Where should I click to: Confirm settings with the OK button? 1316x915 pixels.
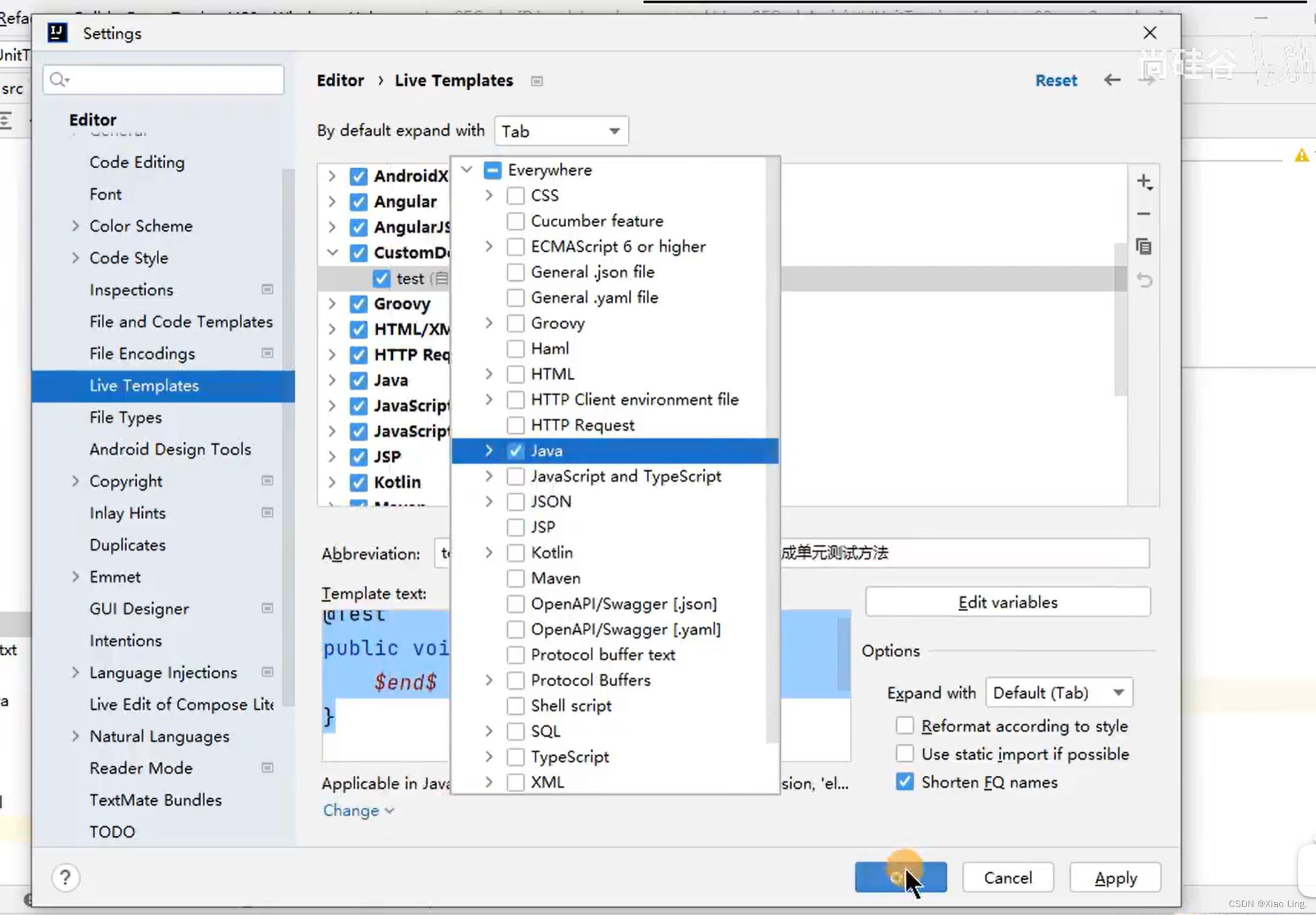pos(901,877)
